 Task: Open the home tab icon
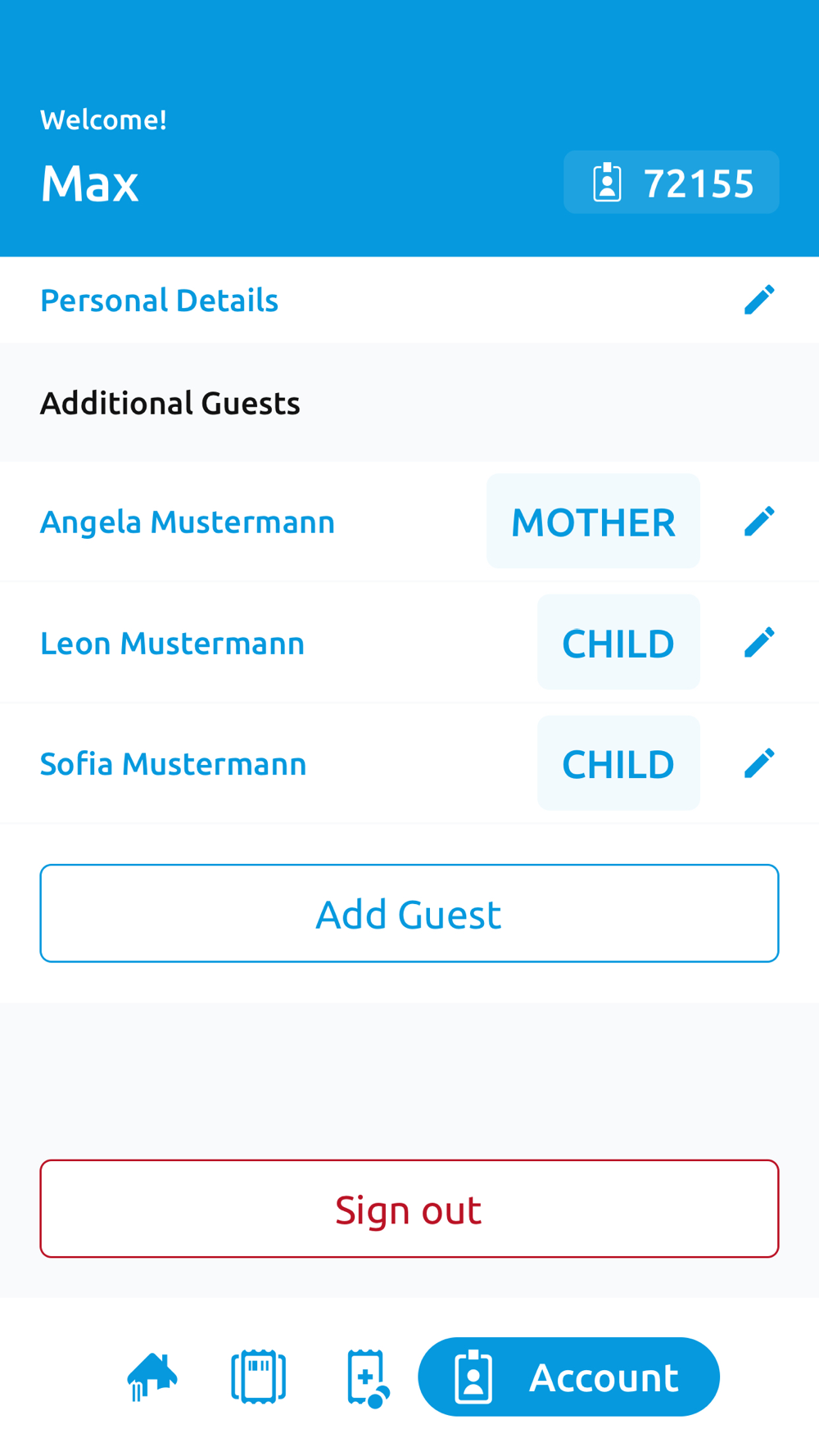[x=152, y=1377]
